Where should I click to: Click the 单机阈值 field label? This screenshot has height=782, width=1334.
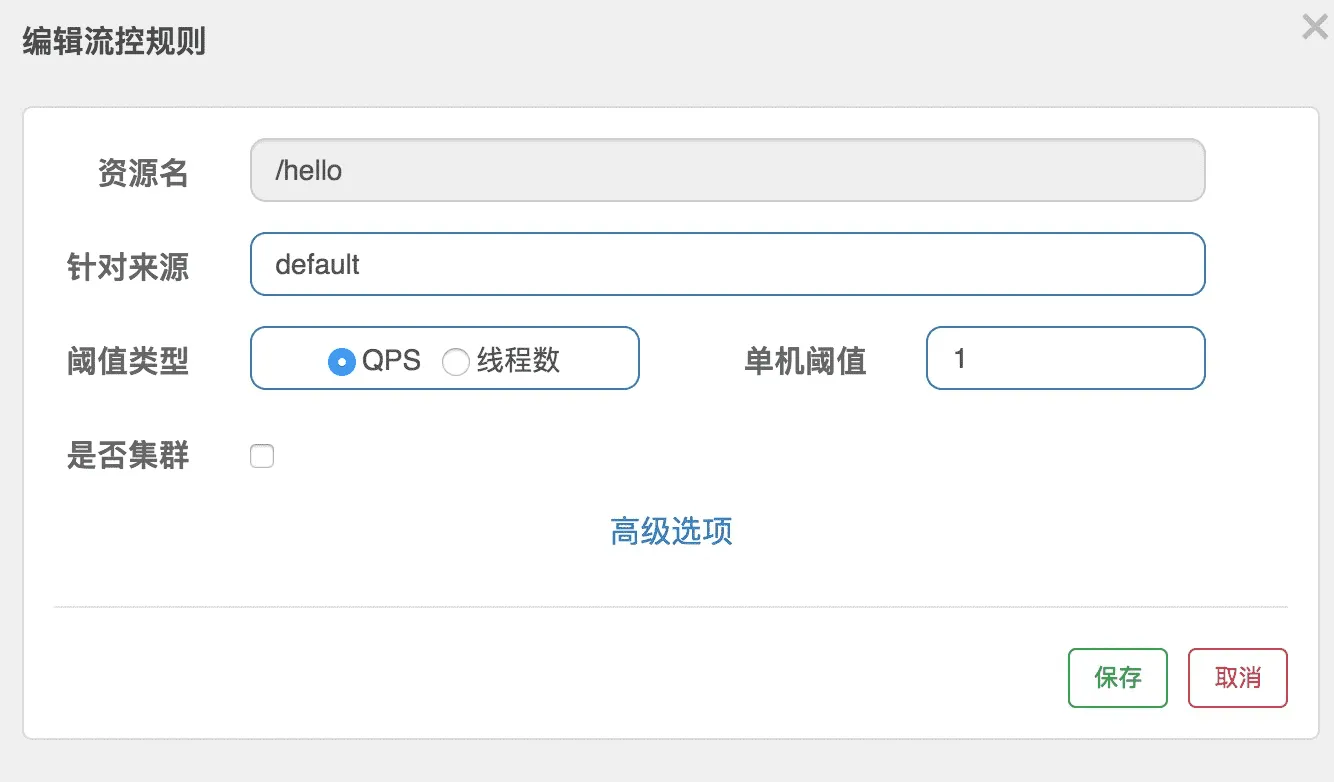805,360
